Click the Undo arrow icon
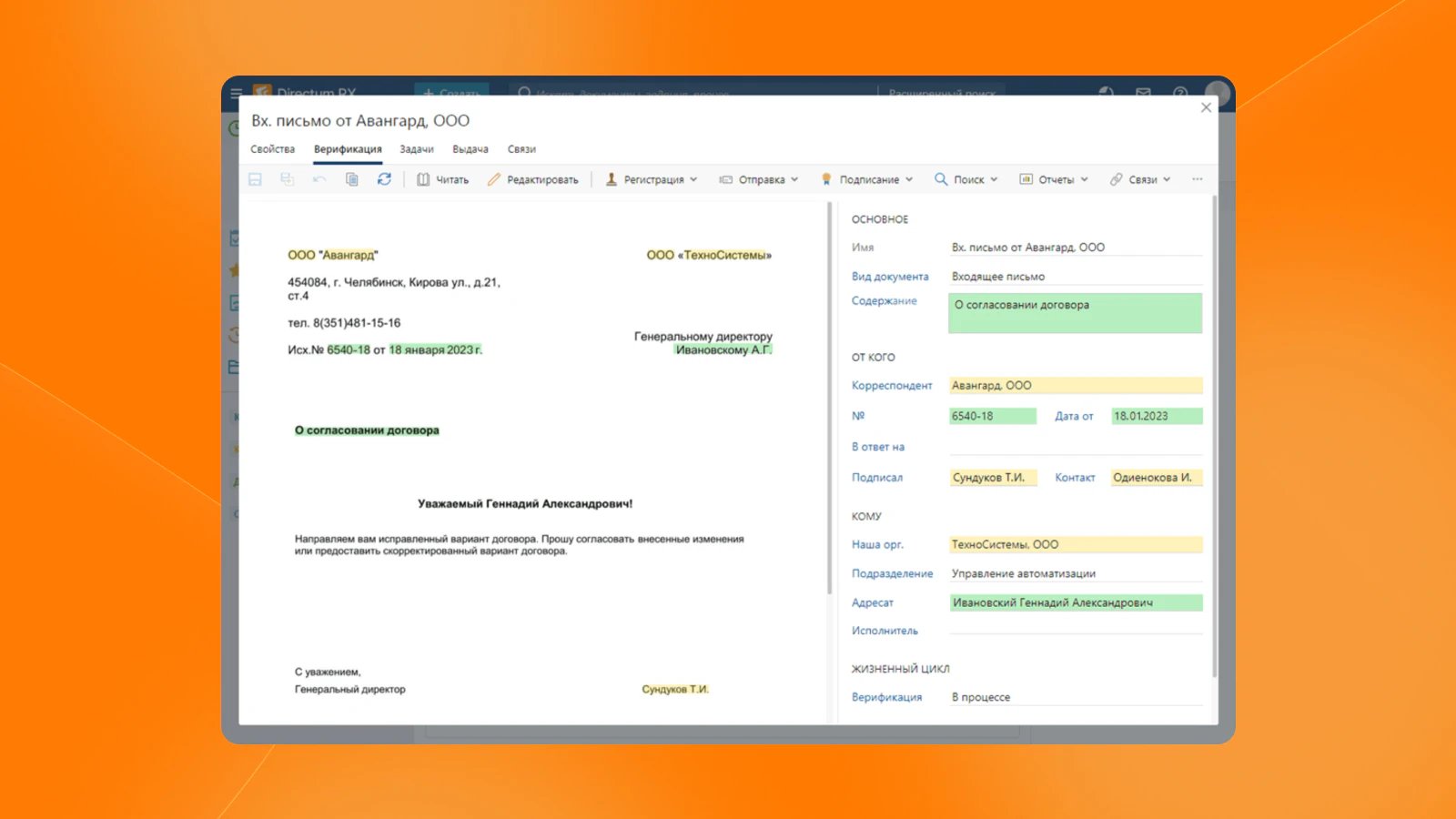Viewport: 1456px width, 819px height. (x=319, y=179)
